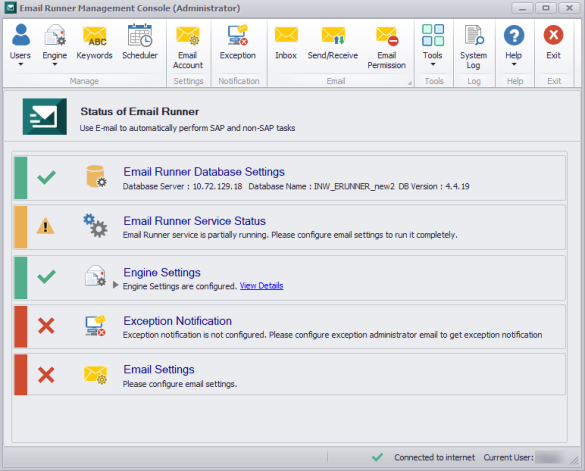Open the Email Permission icon
The image size is (585, 471).
(x=387, y=36)
